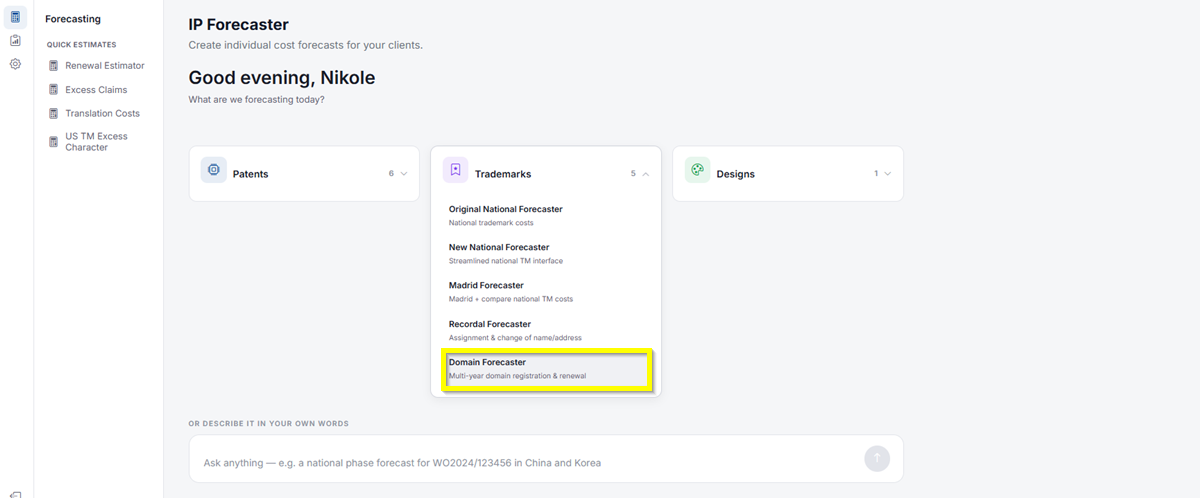This screenshot has width=1200, height=498.
Task: Open the reports chart icon in left rail
Action: pos(15,41)
